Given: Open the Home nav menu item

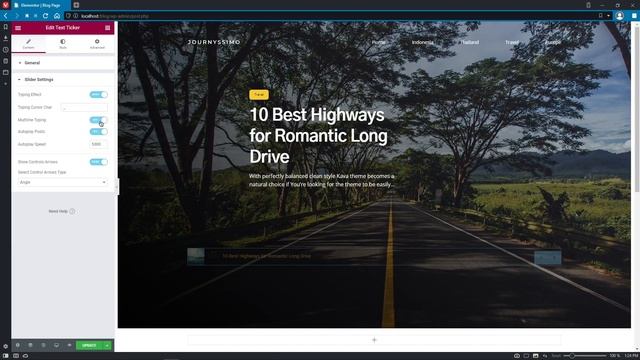Looking at the screenshot, I should [378, 42].
